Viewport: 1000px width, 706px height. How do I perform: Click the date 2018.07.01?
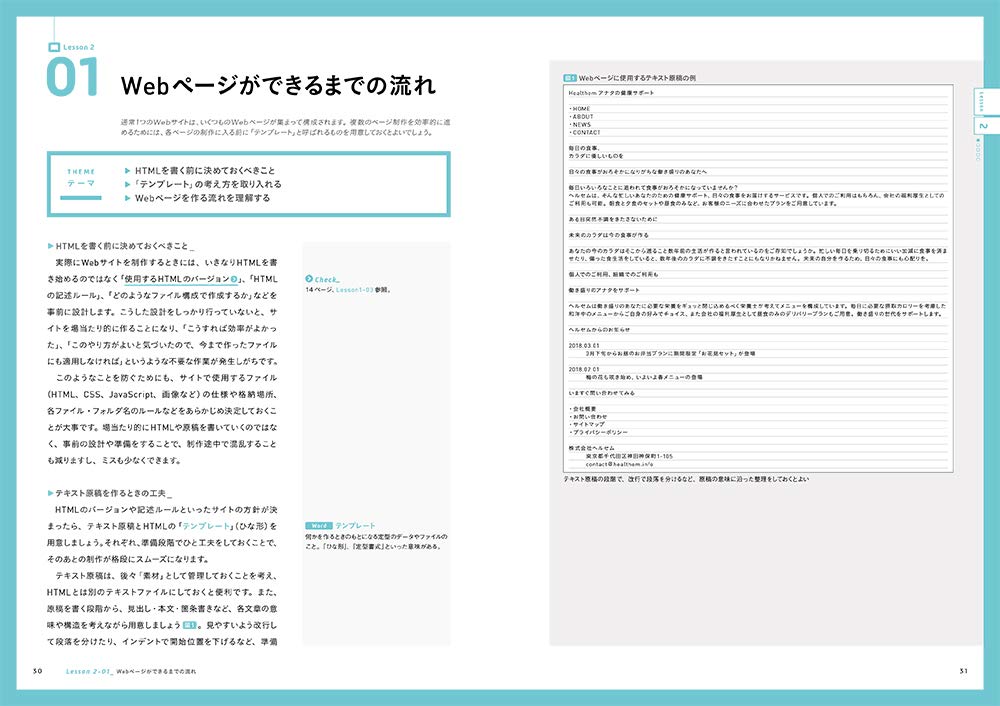tap(584, 369)
